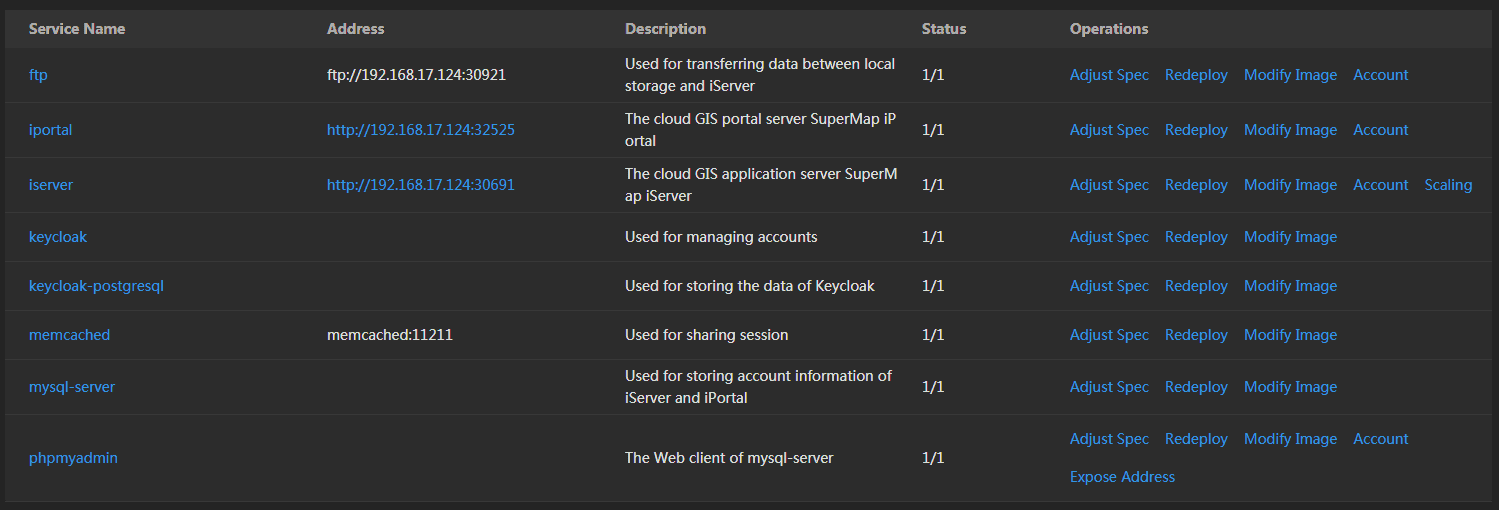Click Modify Image for memcached
Image resolution: width=1499 pixels, height=510 pixels.
pos(1290,335)
